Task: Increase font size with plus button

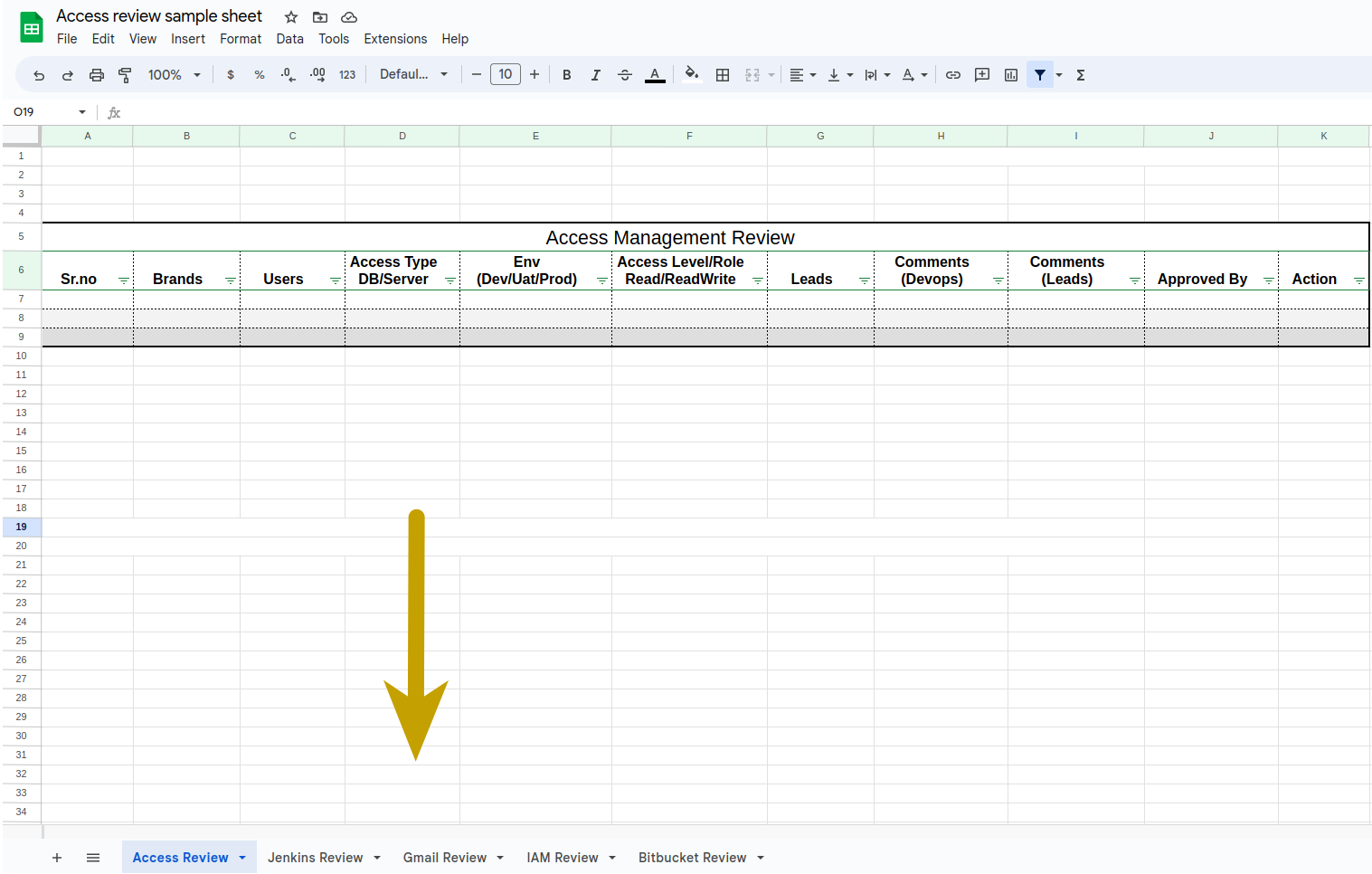Action: click(x=535, y=75)
